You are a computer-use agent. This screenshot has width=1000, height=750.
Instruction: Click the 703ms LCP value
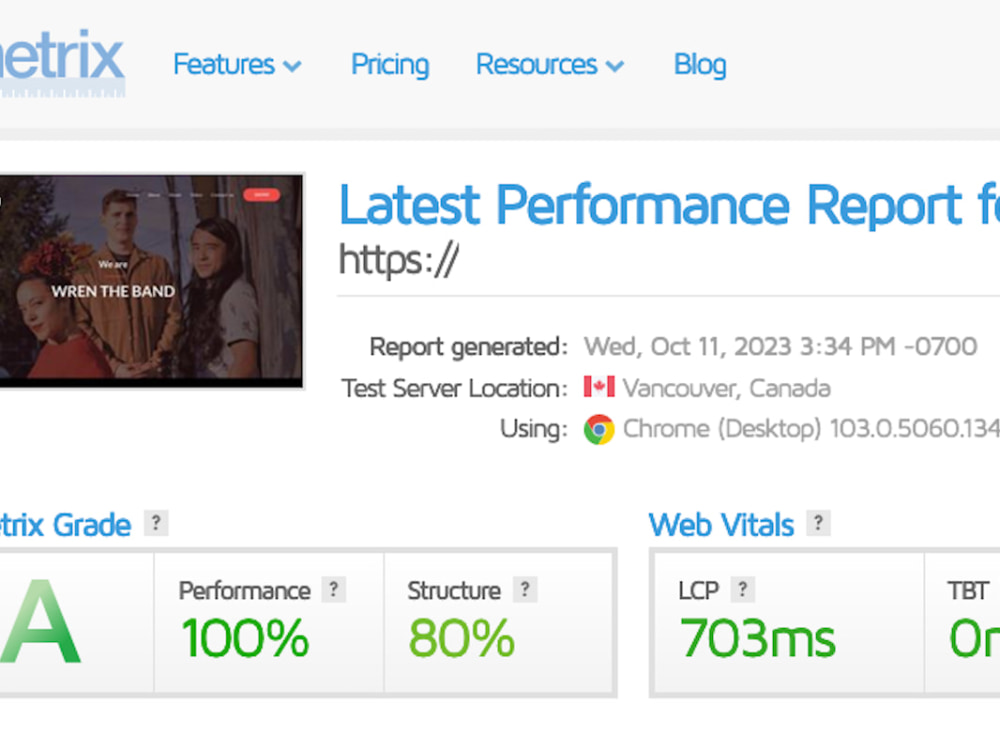[757, 638]
